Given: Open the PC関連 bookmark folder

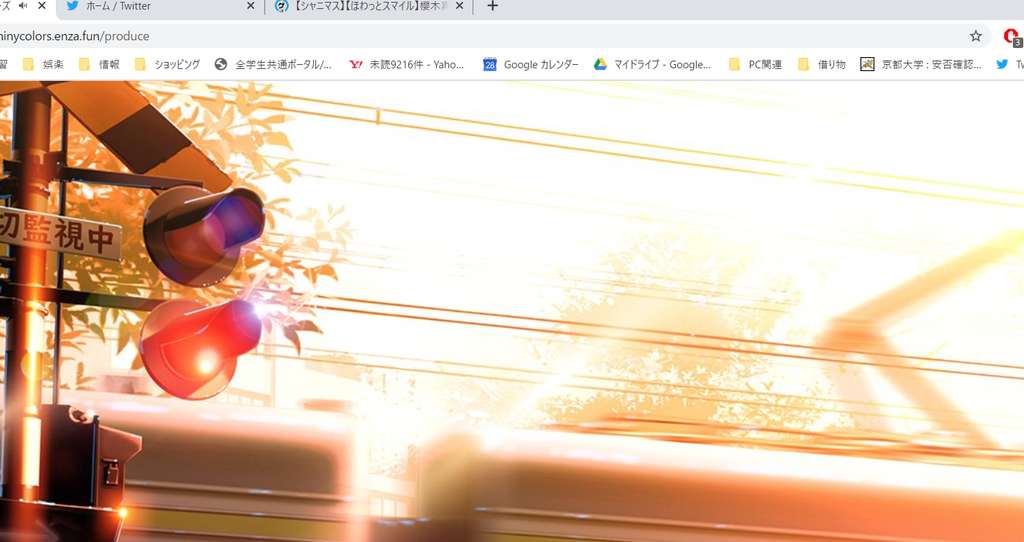Looking at the screenshot, I should pyautogui.click(x=755, y=64).
